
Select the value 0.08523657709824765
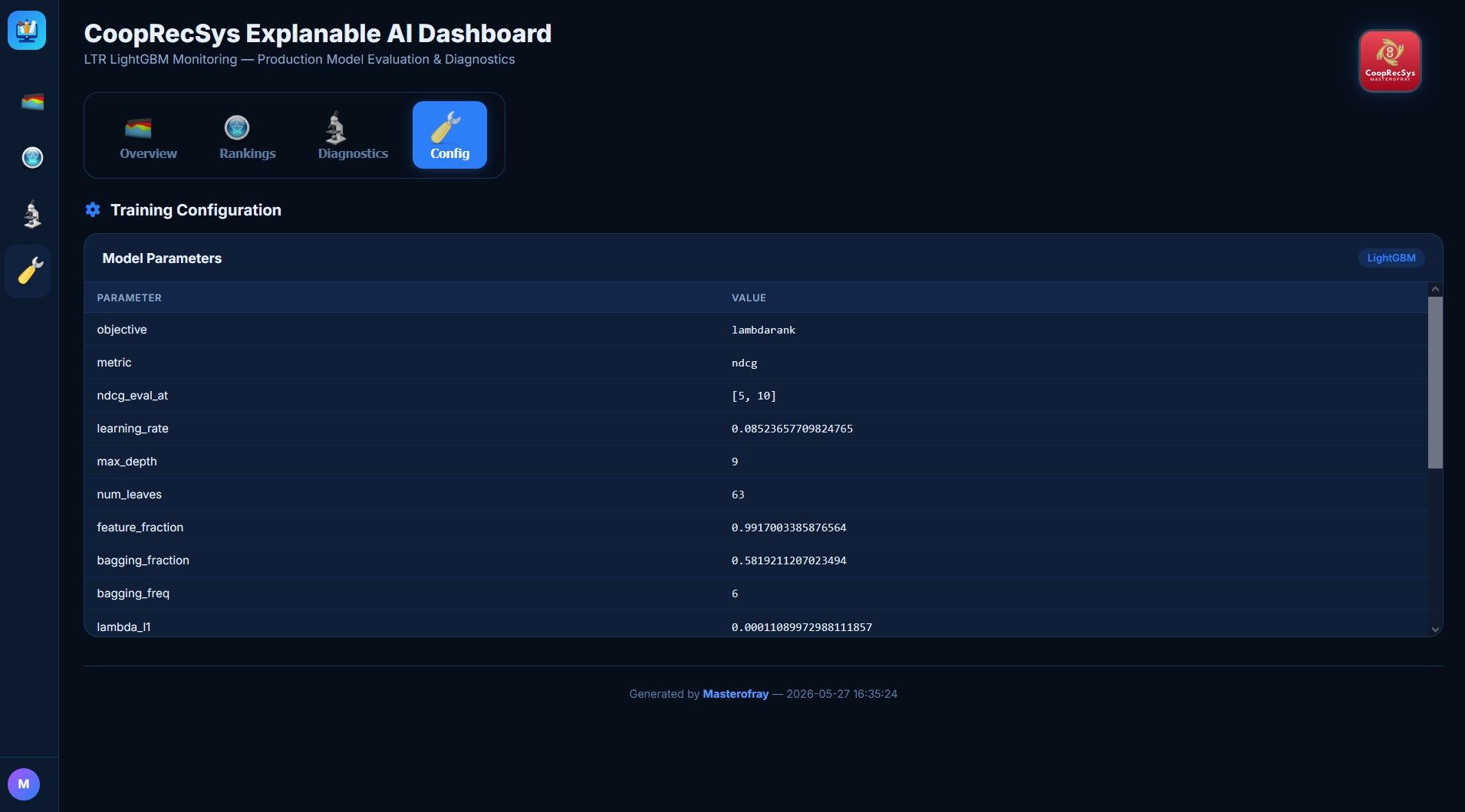792,429
